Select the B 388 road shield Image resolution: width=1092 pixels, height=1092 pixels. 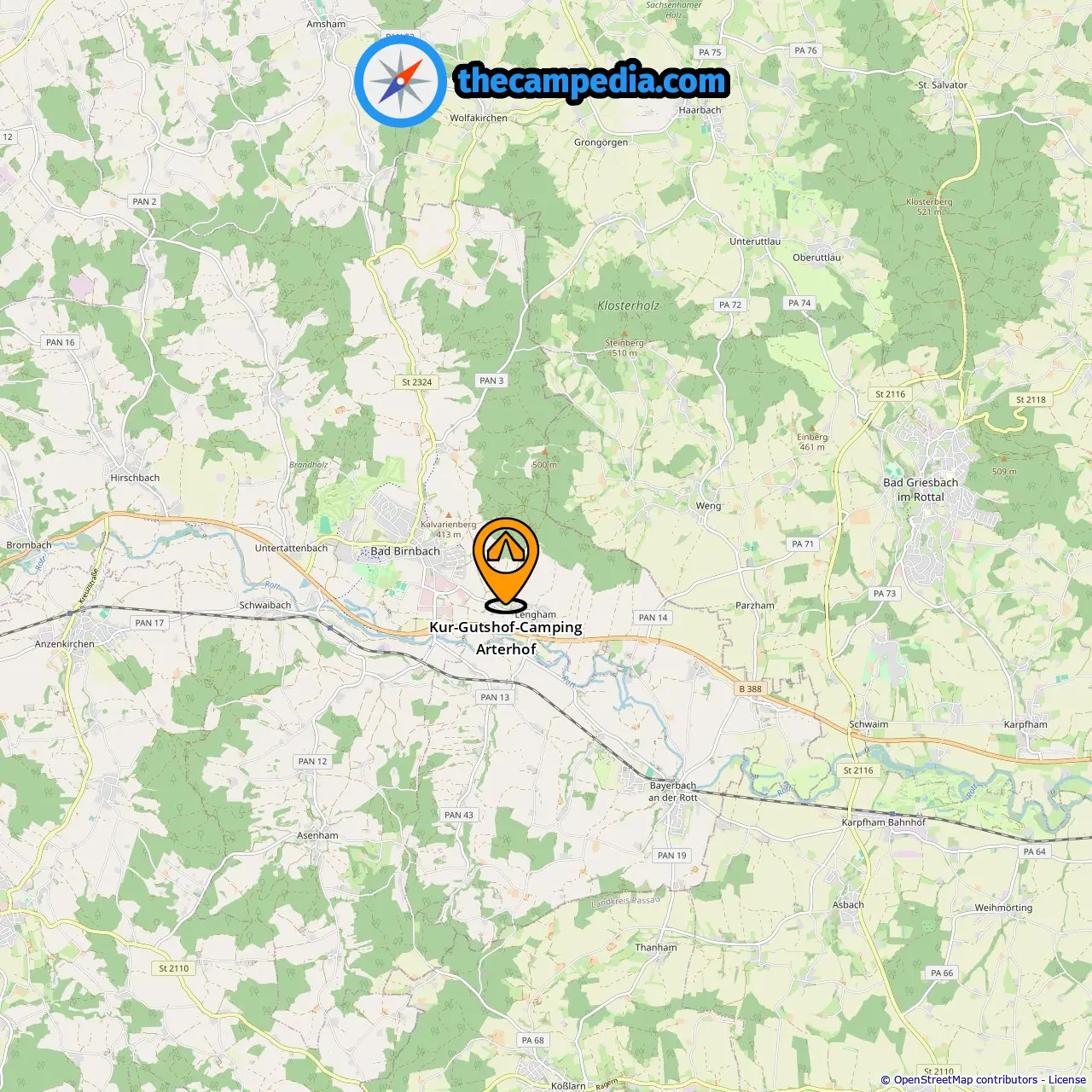(x=751, y=688)
